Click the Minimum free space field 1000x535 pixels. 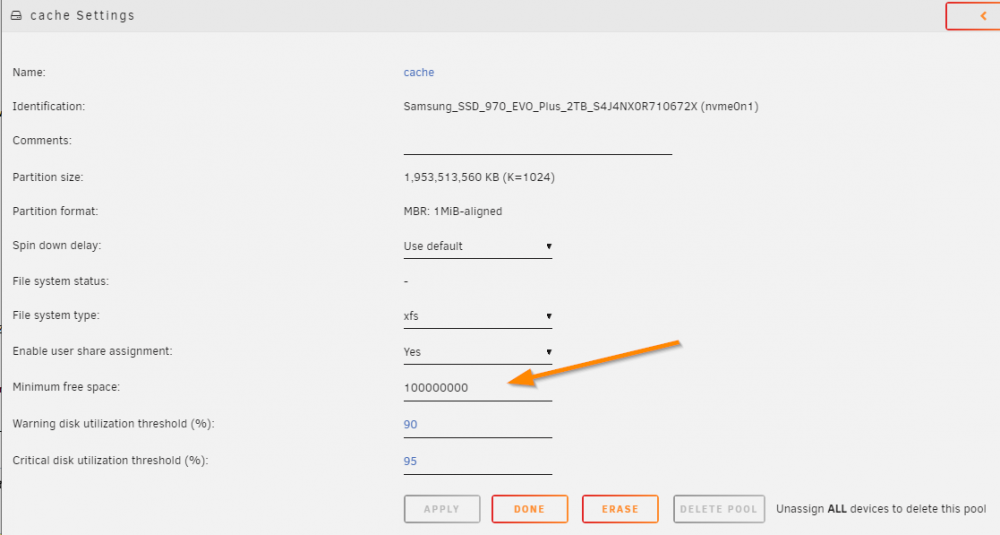pos(478,388)
